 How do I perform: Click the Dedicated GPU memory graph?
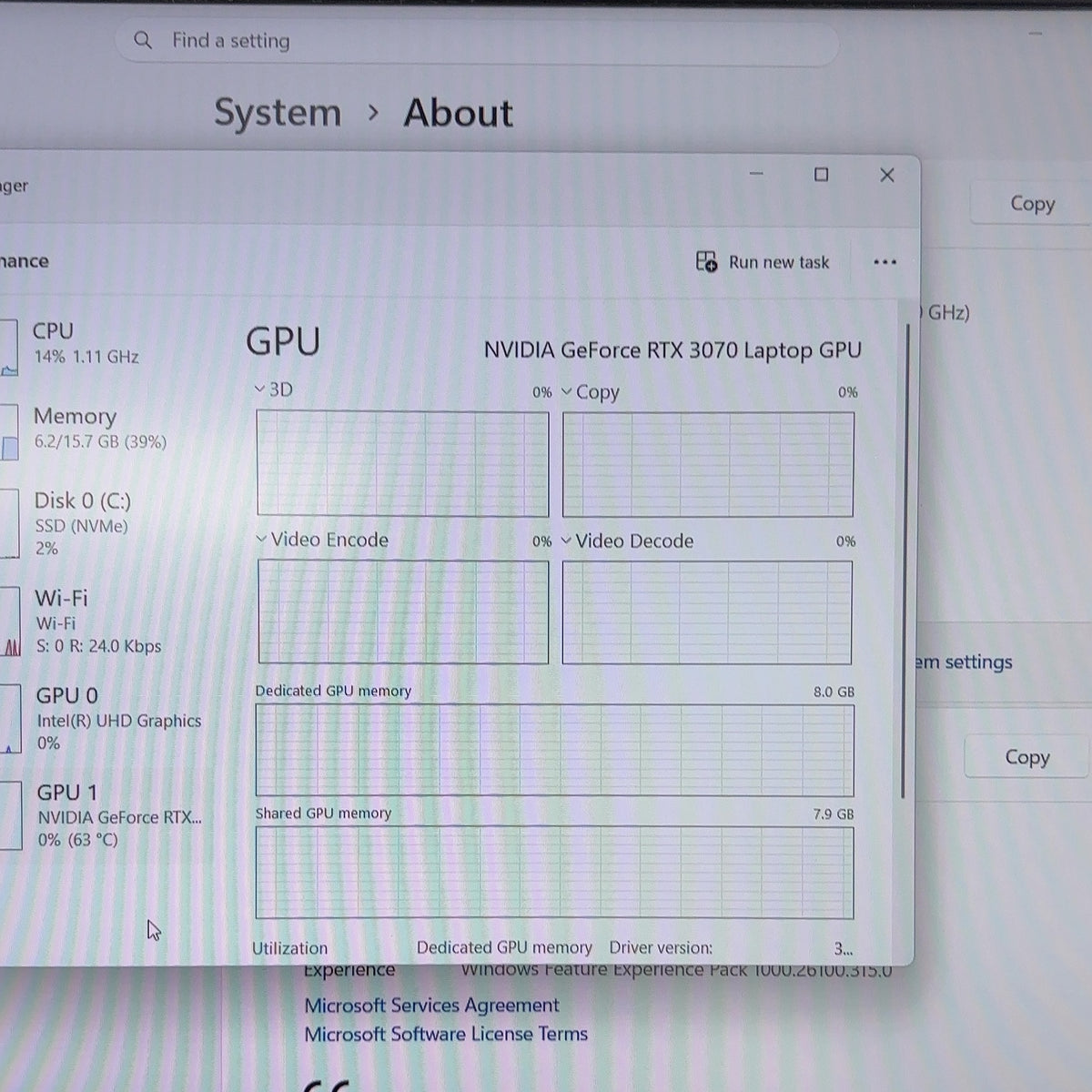(554, 750)
